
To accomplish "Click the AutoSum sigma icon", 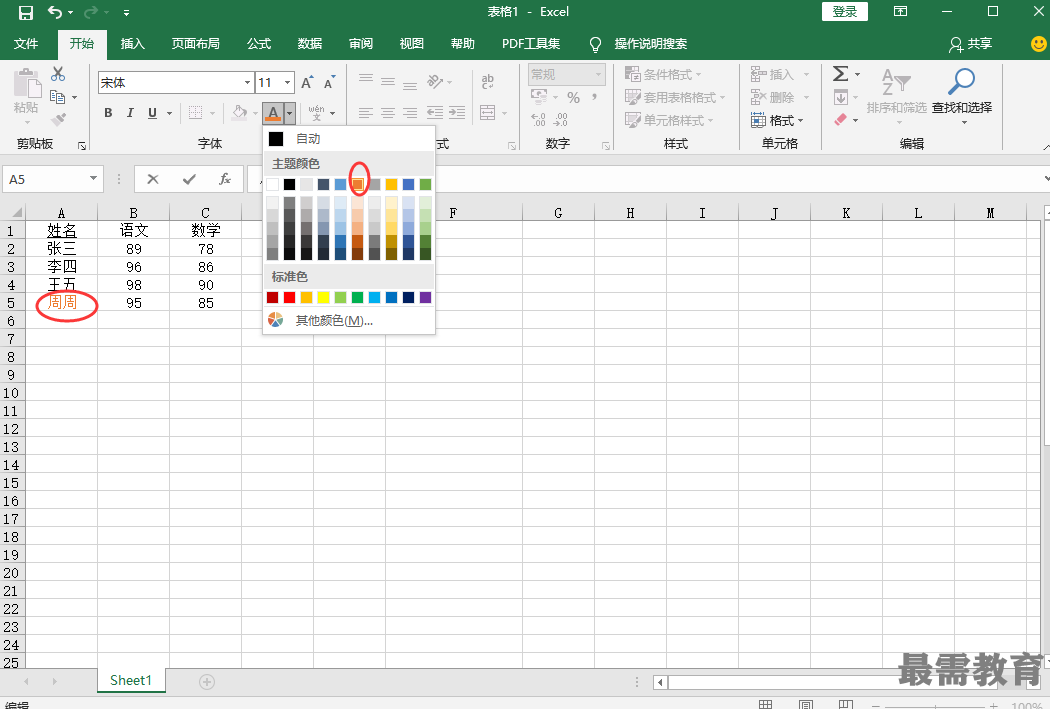I will click(x=840, y=74).
